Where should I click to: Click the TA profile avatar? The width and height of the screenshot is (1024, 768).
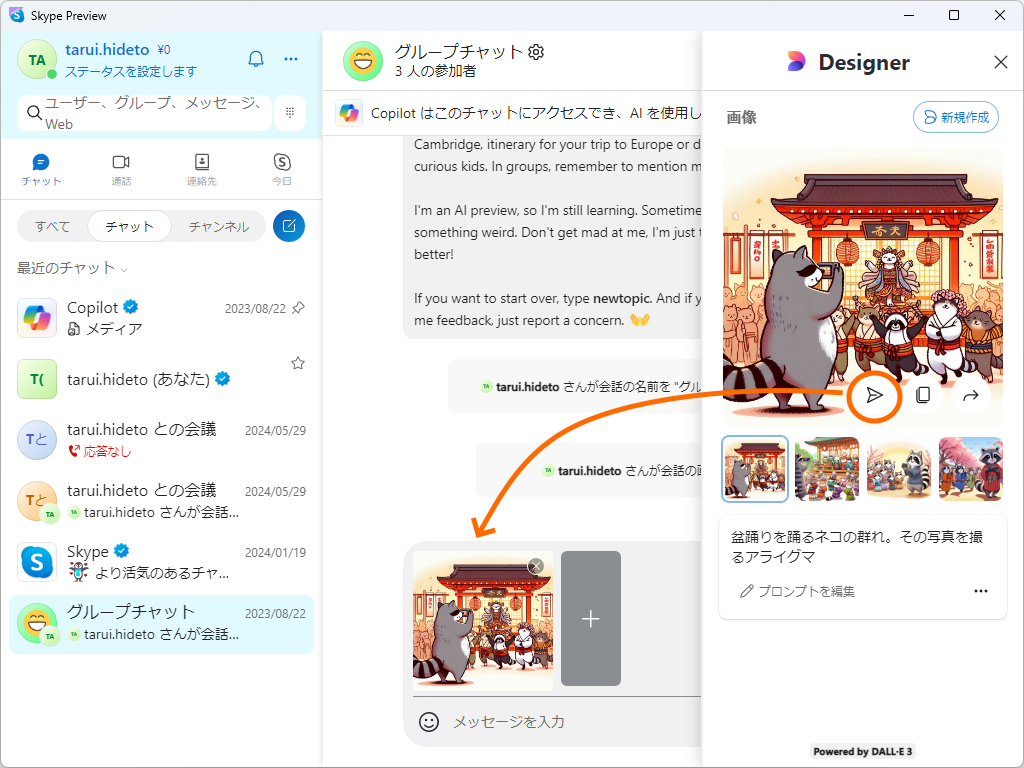[x=37, y=60]
